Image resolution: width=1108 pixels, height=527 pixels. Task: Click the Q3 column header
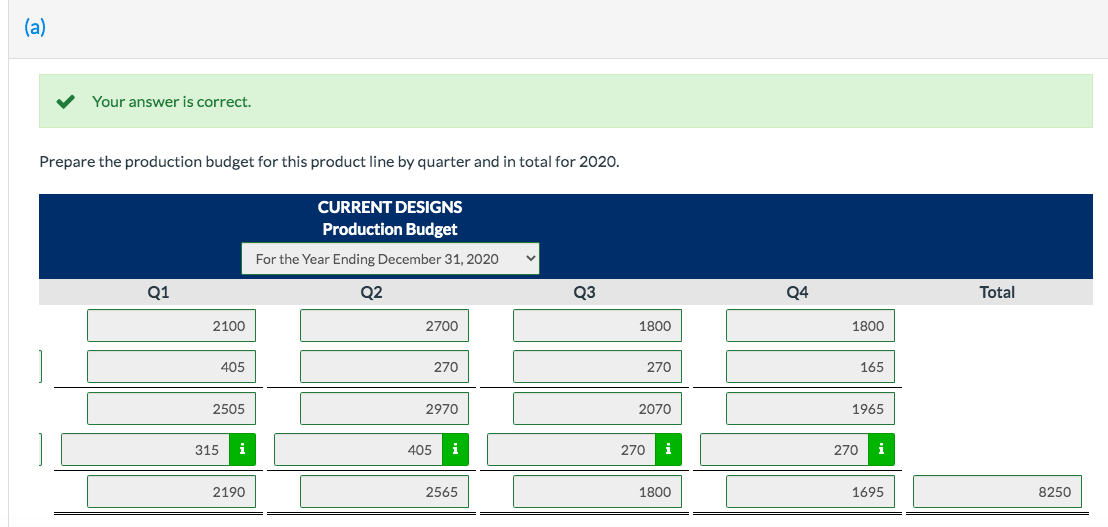(x=584, y=292)
